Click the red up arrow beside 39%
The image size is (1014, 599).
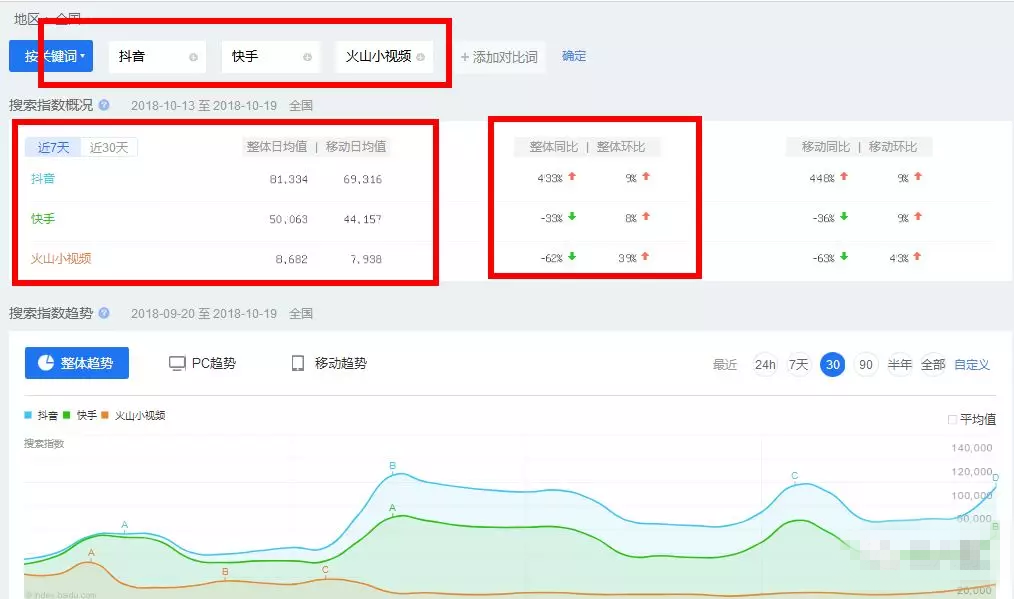[645, 257]
